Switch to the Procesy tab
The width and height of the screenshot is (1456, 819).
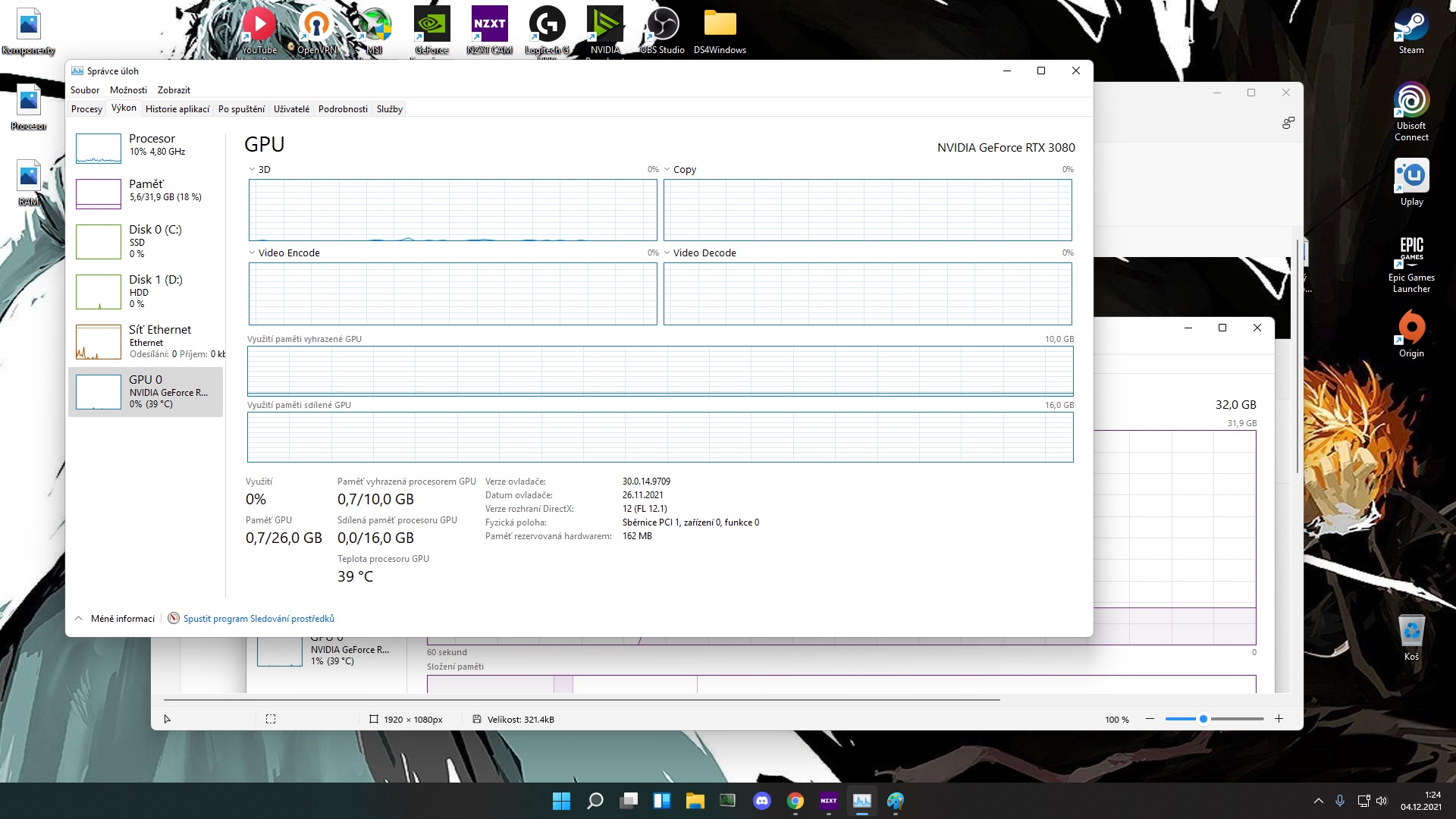click(x=86, y=109)
